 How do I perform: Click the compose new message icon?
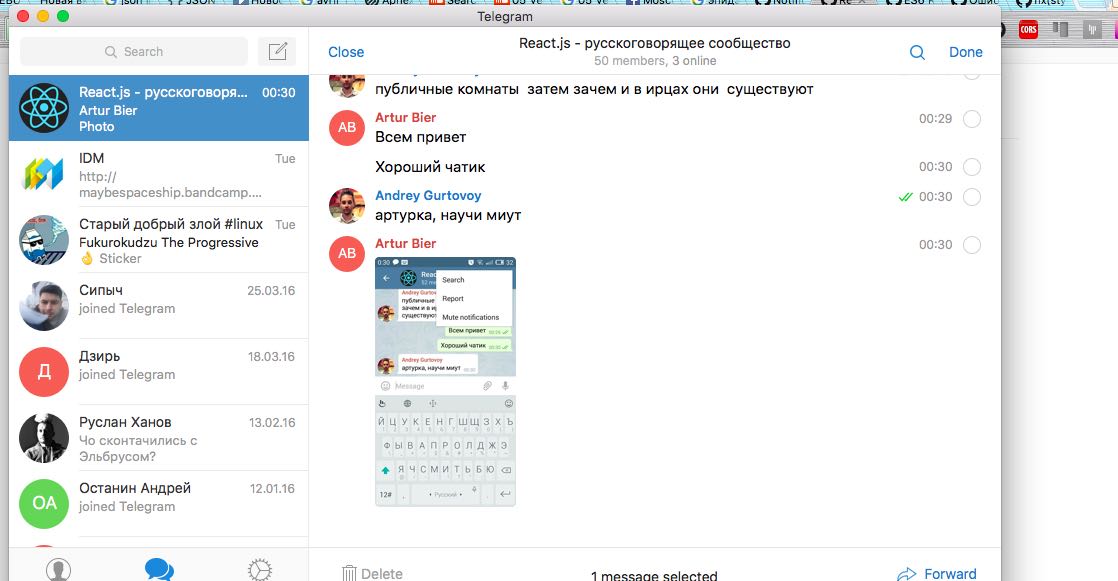click(277, 51)
